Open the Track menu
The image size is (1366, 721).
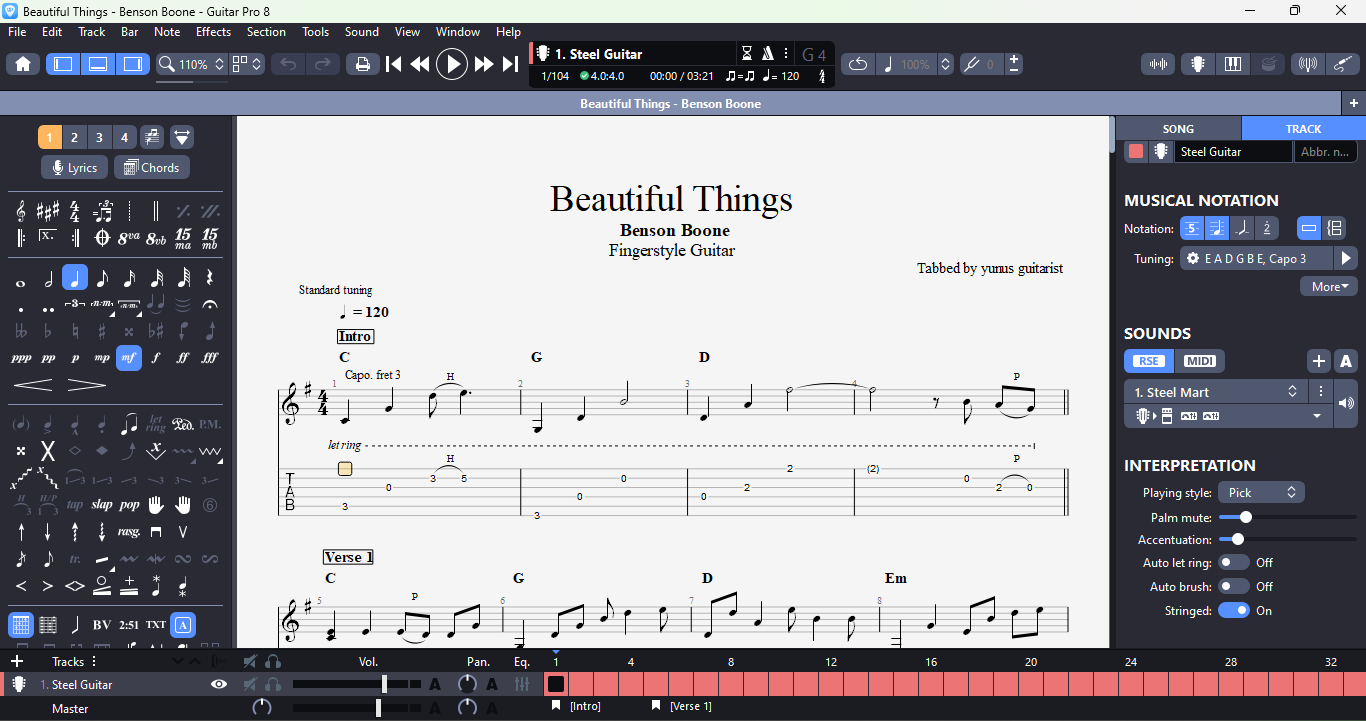click(92, 32)
